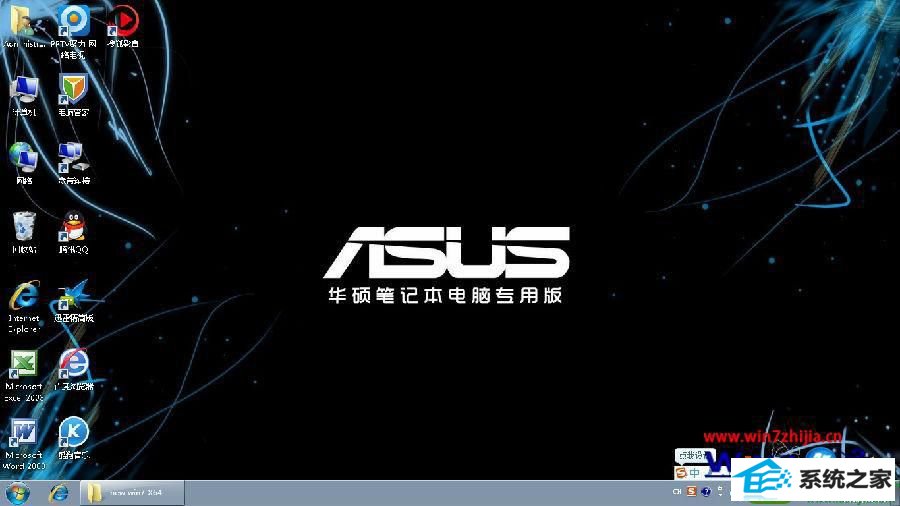Open the Computer desktop icon
The height and width of the screenshot is (506, 900).
pos(24,96)
